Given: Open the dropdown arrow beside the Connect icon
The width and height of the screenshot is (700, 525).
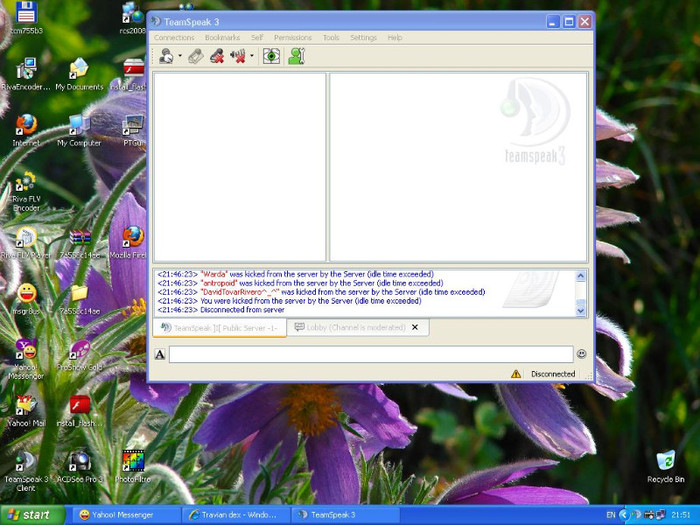Looking at the screenshot, I should click(x=180, y=56).
